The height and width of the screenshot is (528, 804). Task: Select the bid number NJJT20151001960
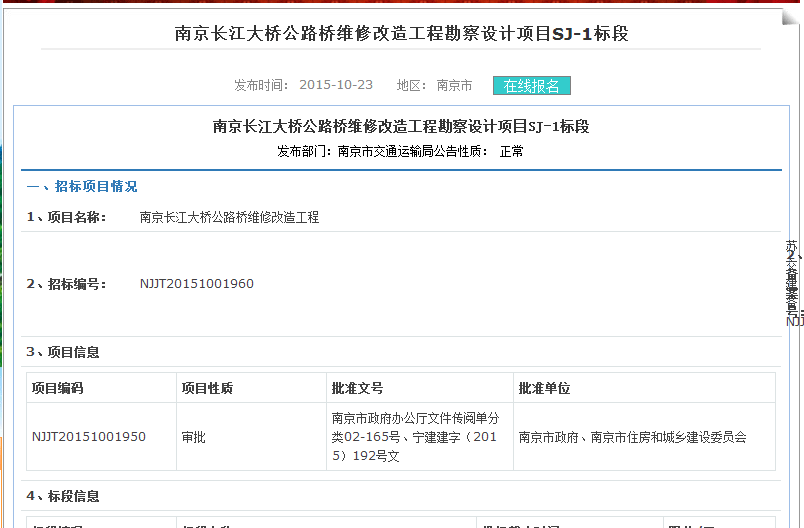pos(197,284)
